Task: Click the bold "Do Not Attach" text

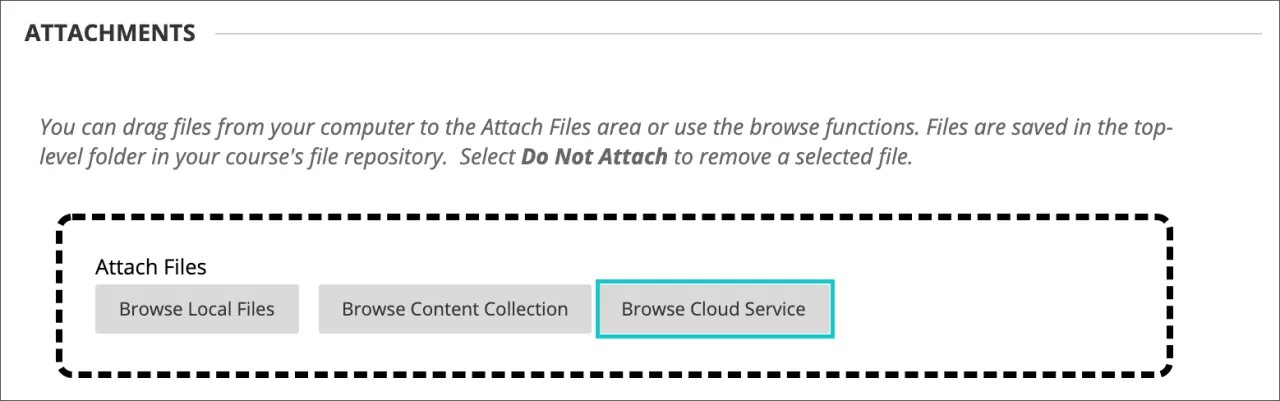Action: [x=594, y=159]
